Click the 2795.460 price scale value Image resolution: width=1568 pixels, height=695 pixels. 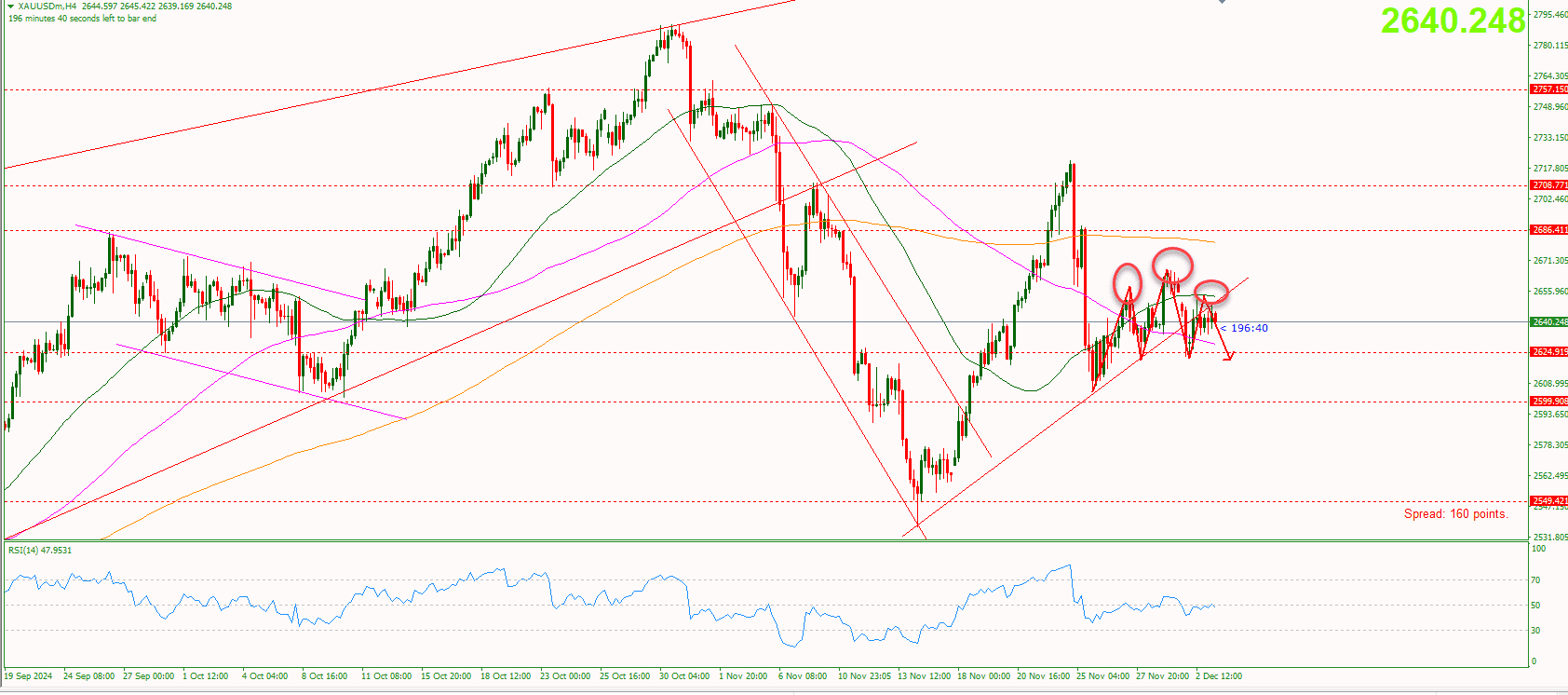tap(1550, 15)
